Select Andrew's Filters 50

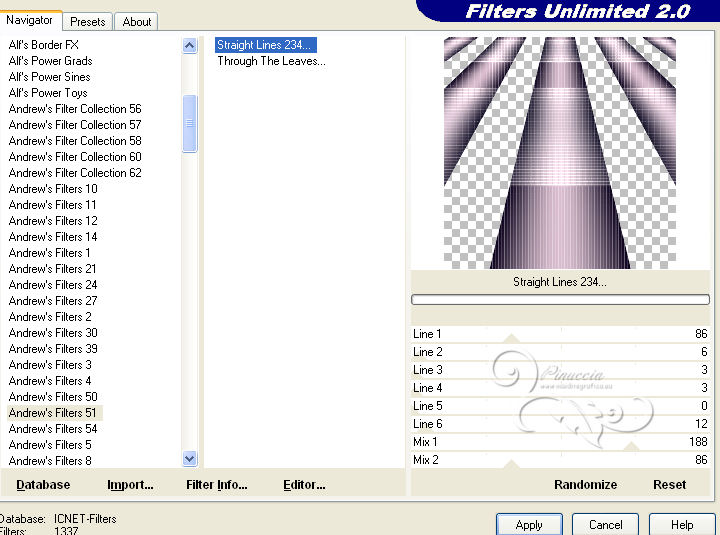coord(53,397)
